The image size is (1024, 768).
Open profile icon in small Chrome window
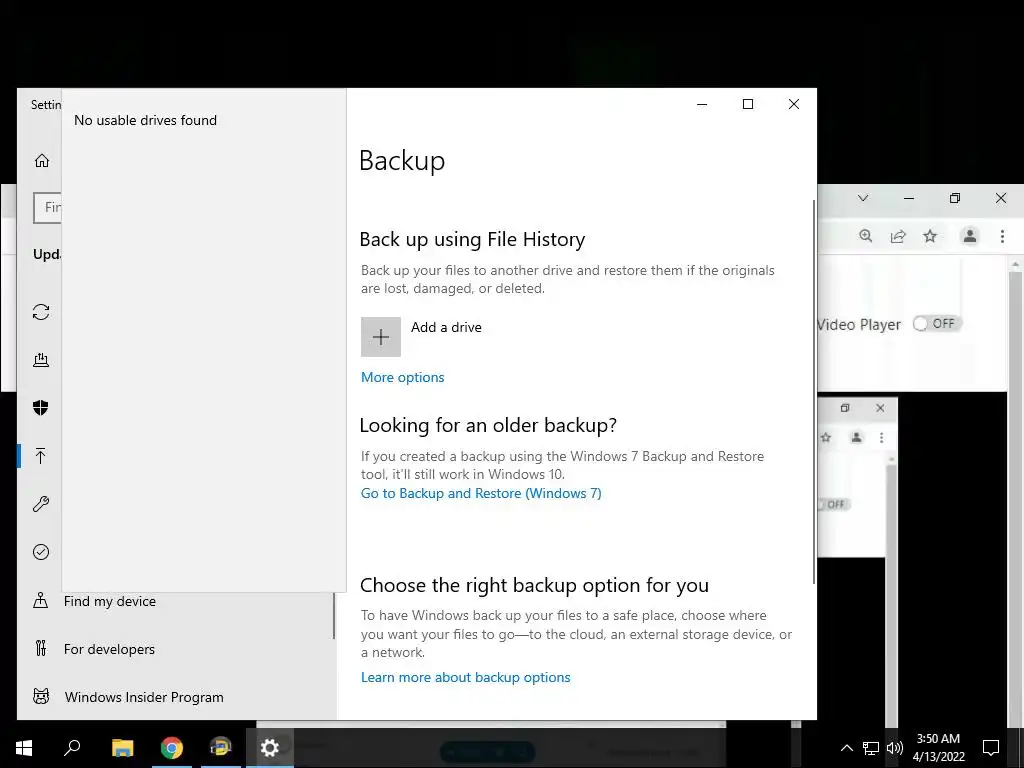pos(856,438)
